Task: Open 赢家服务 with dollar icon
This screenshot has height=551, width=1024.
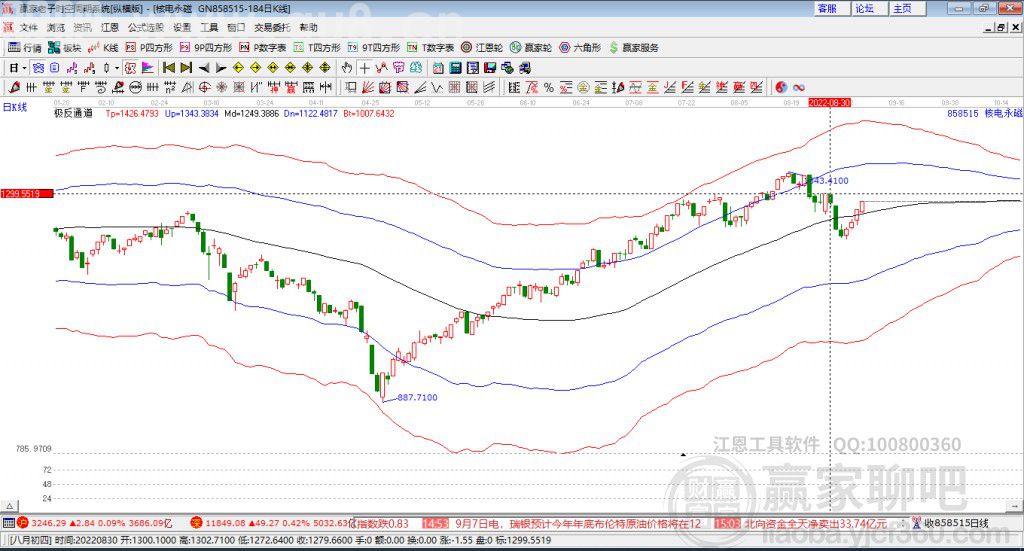Action: coord(633,48)
